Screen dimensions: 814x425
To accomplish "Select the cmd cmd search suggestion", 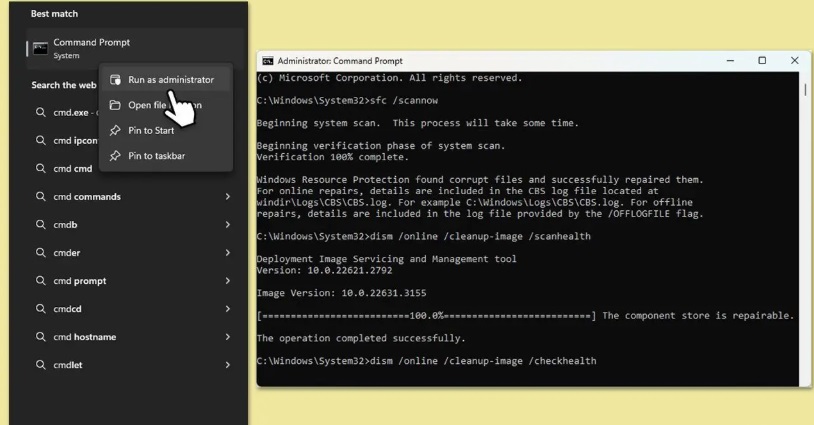I will pyautogui.click(x=72, y=169).
